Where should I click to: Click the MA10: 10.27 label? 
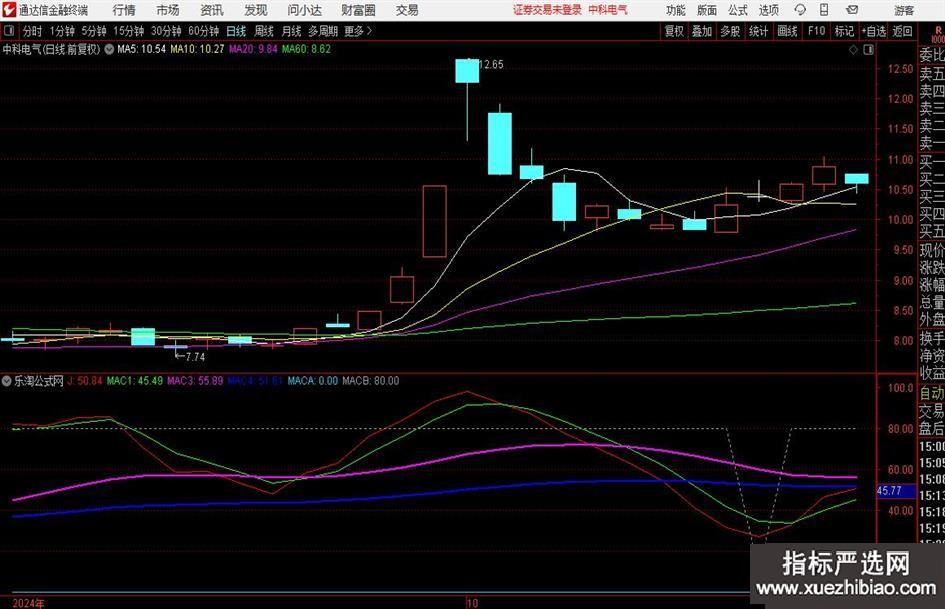pyautogui.click(x=197, y=49)
